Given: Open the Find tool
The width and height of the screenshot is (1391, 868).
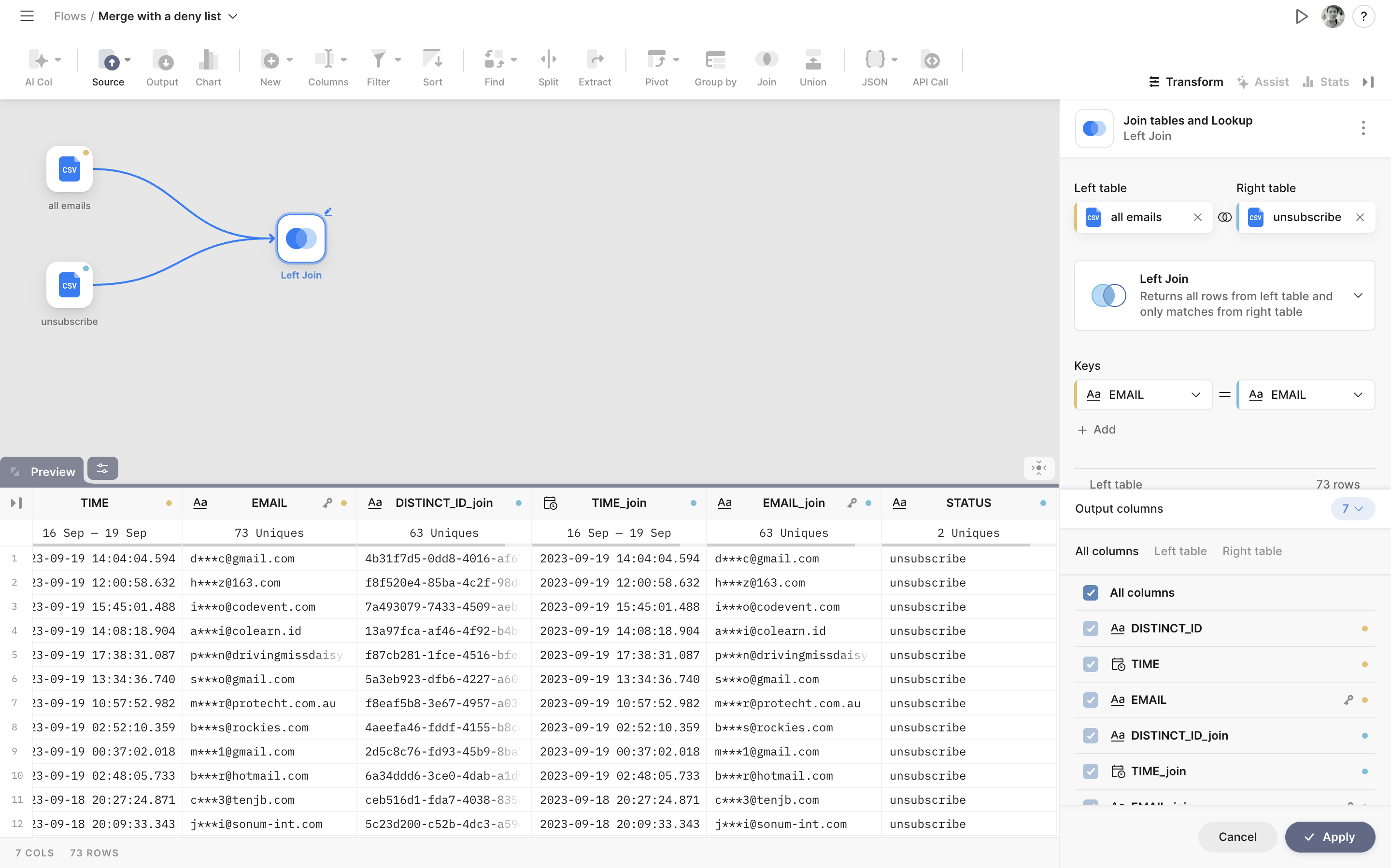Looking at the screenshot, I should [494, 60].
